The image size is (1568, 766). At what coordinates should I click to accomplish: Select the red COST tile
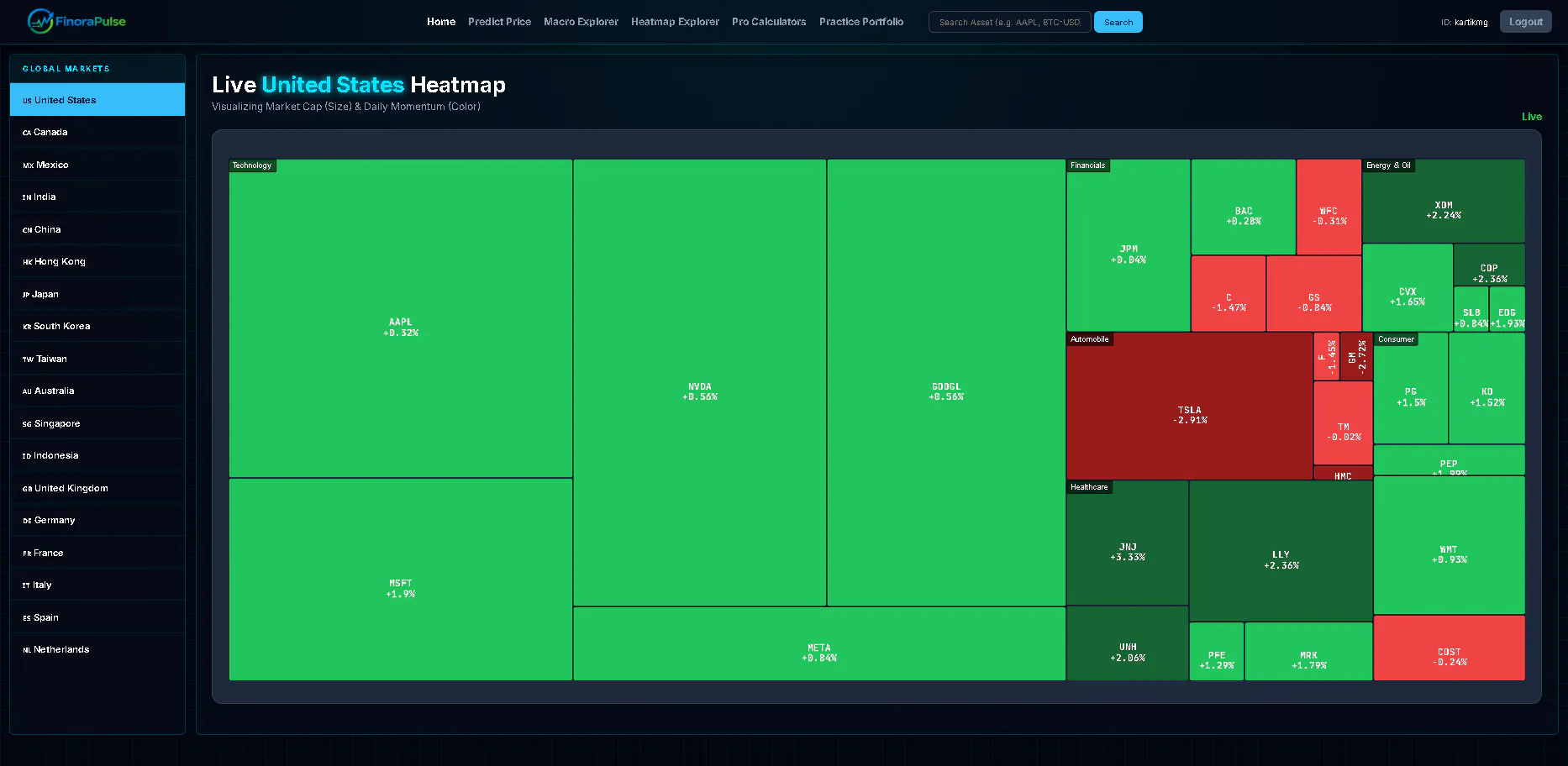[1449, 648]
